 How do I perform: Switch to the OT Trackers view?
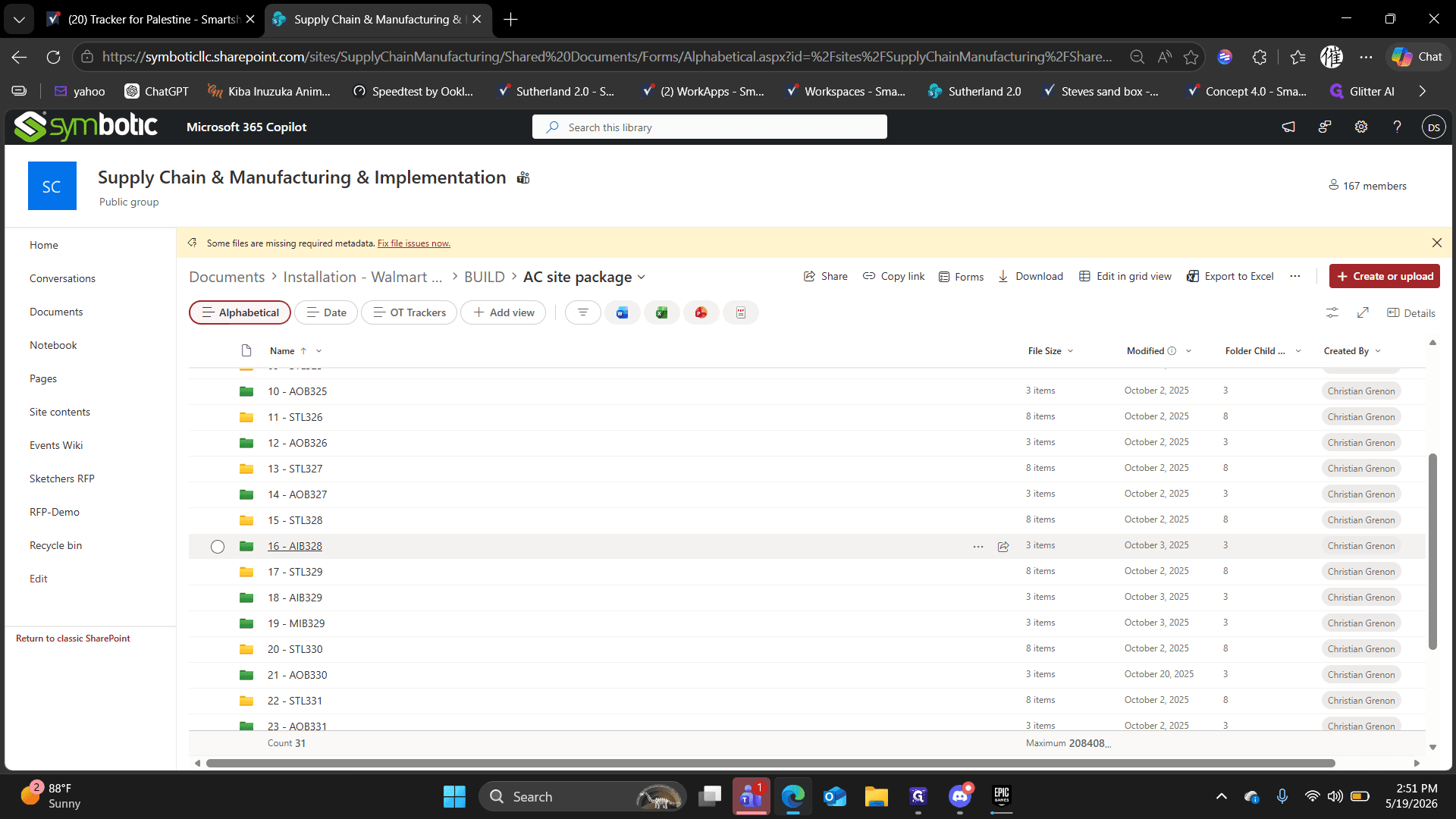pos(409,312)
